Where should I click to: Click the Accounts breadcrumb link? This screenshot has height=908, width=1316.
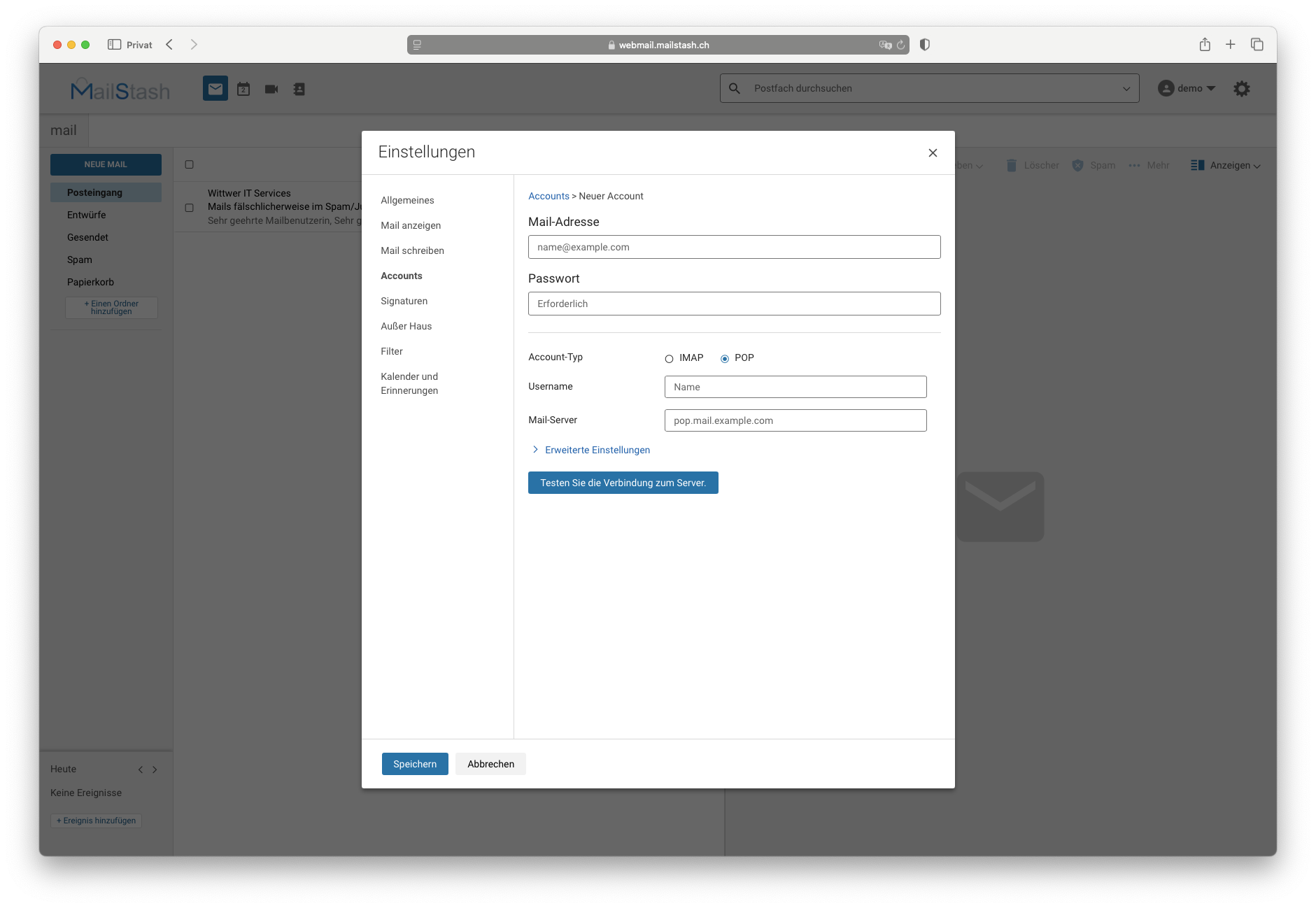(x=549, y=196)
